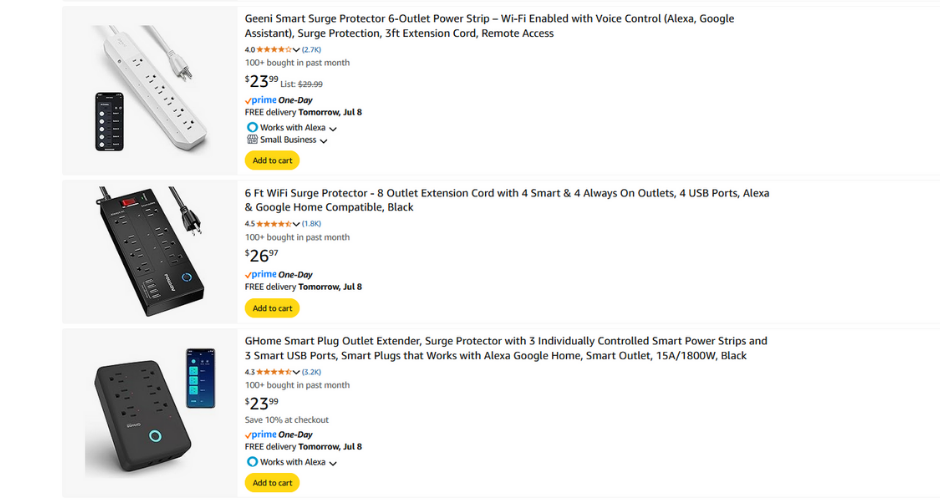Click the white Geeni power strip thumbnail
The width and height of the screenshot is (940, 500).
coord(151,90)
